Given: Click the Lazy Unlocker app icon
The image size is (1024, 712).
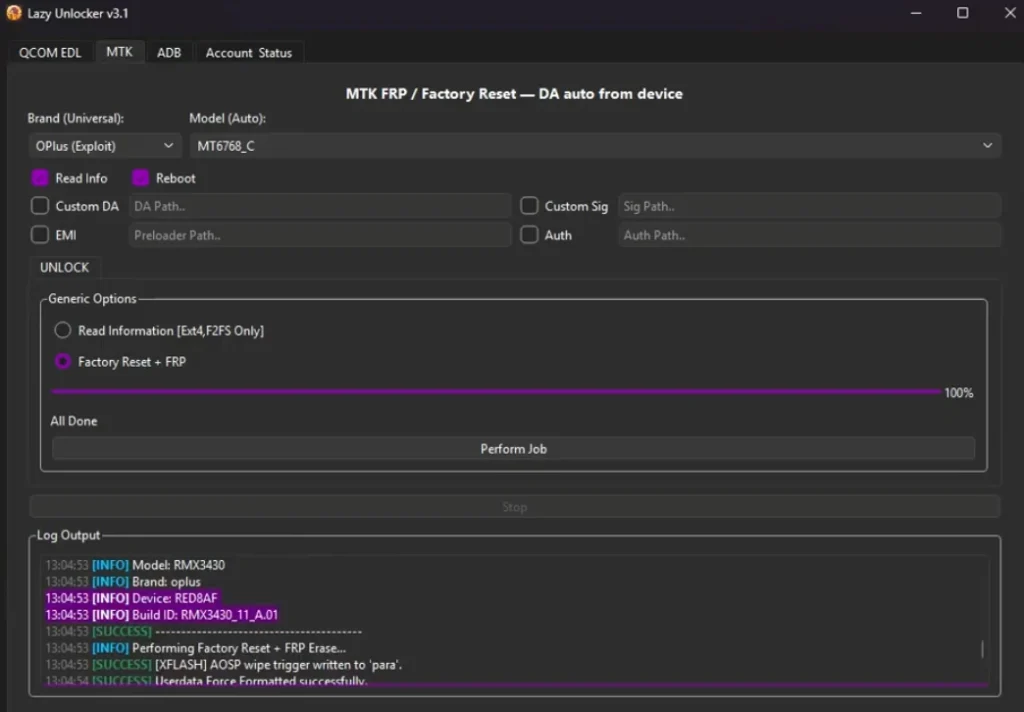Looking at the screenshot, I should tap(14, 13).
